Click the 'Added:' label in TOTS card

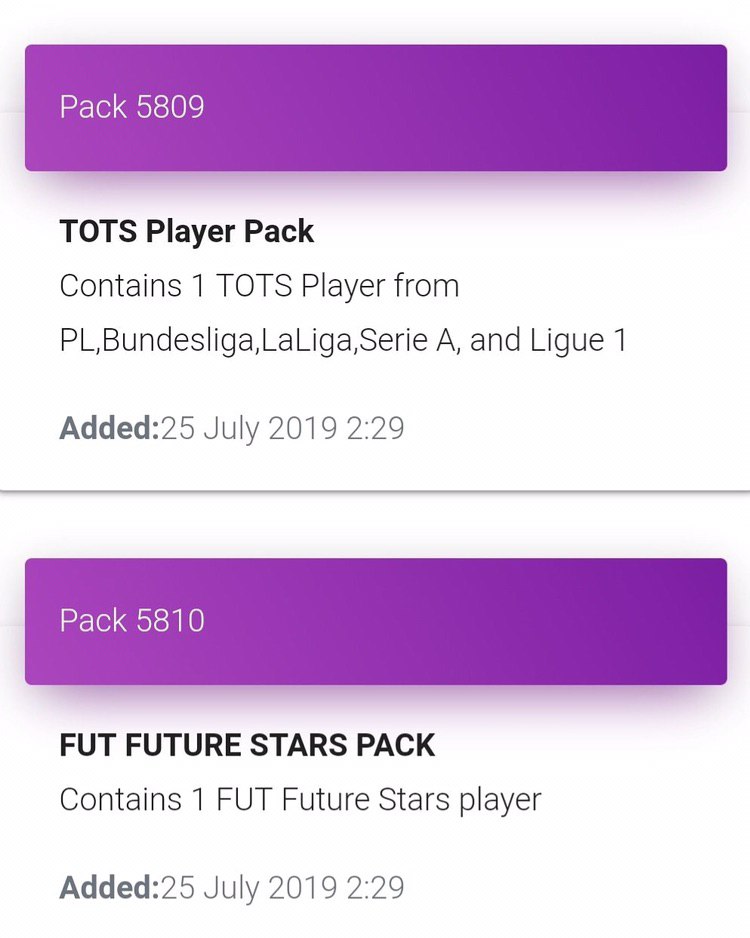click(109, 428)
